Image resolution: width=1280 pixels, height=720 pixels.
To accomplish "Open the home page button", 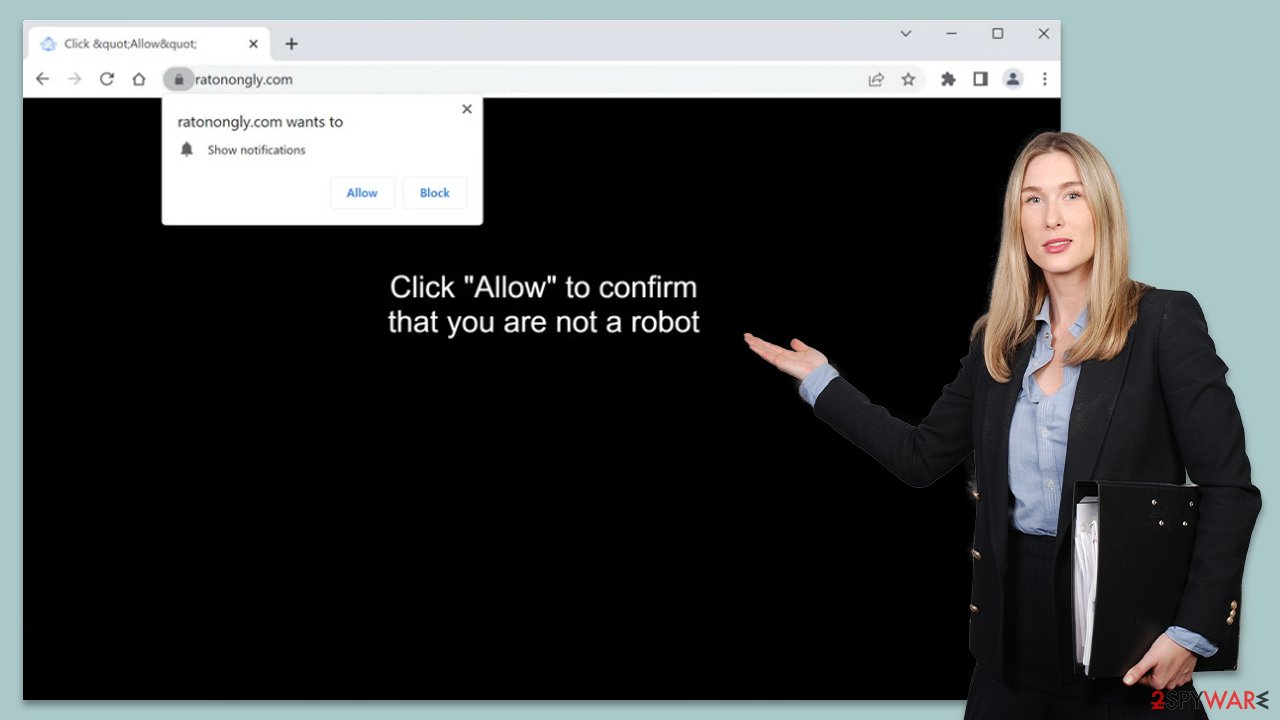I will (139, 79).
